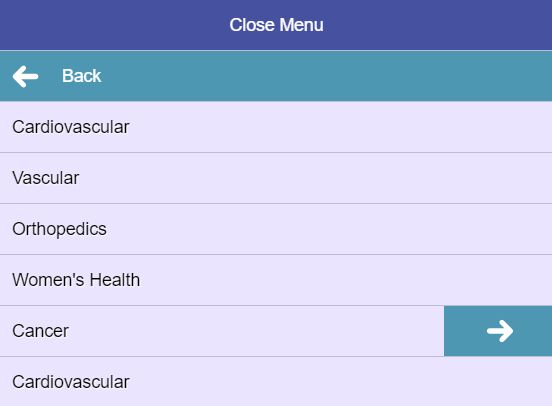
Task: Click the right arrow icon beside Cancer
Action: click(500, 331)
